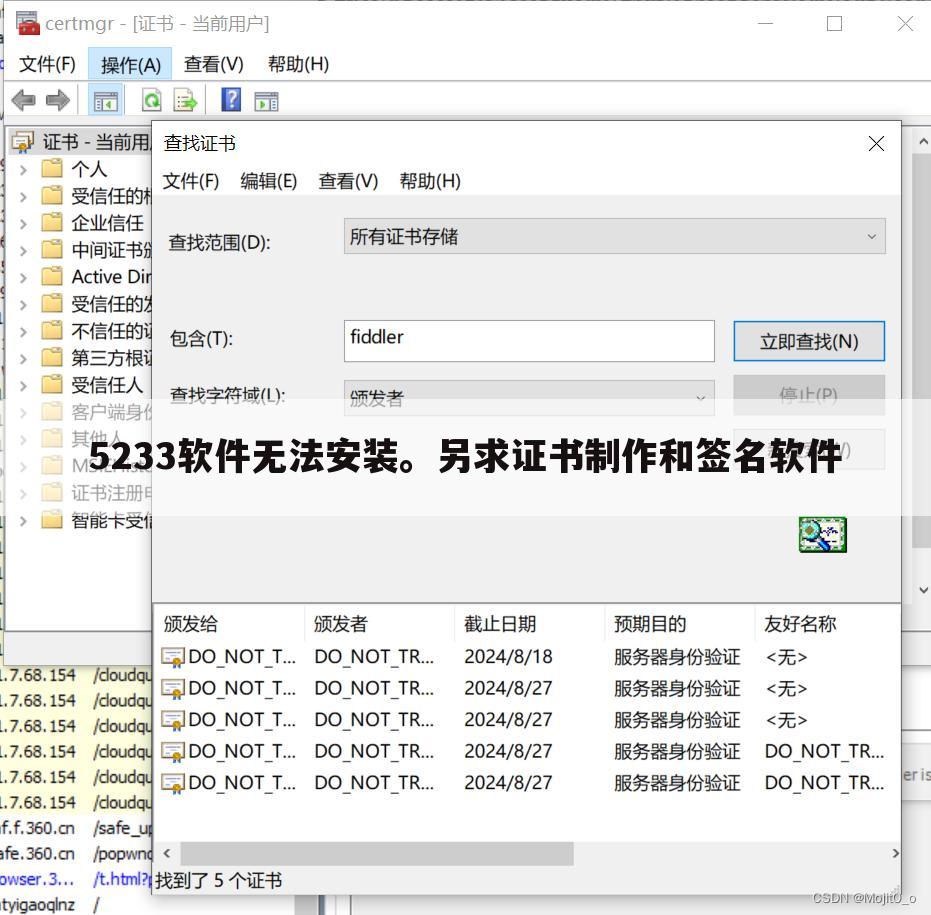Expand the 不信任的证书 tree node
Image resolution: width=931 pixels, height=915 pixels.
point(23,332)
